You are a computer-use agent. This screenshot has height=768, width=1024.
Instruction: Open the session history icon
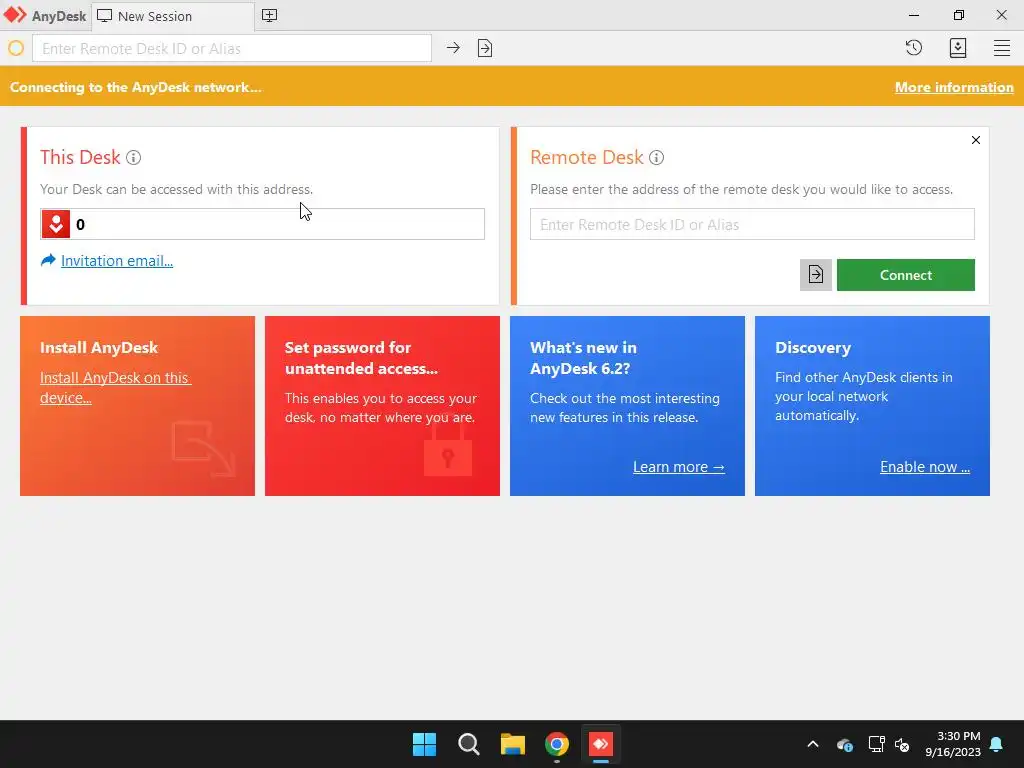pos(914,48)
